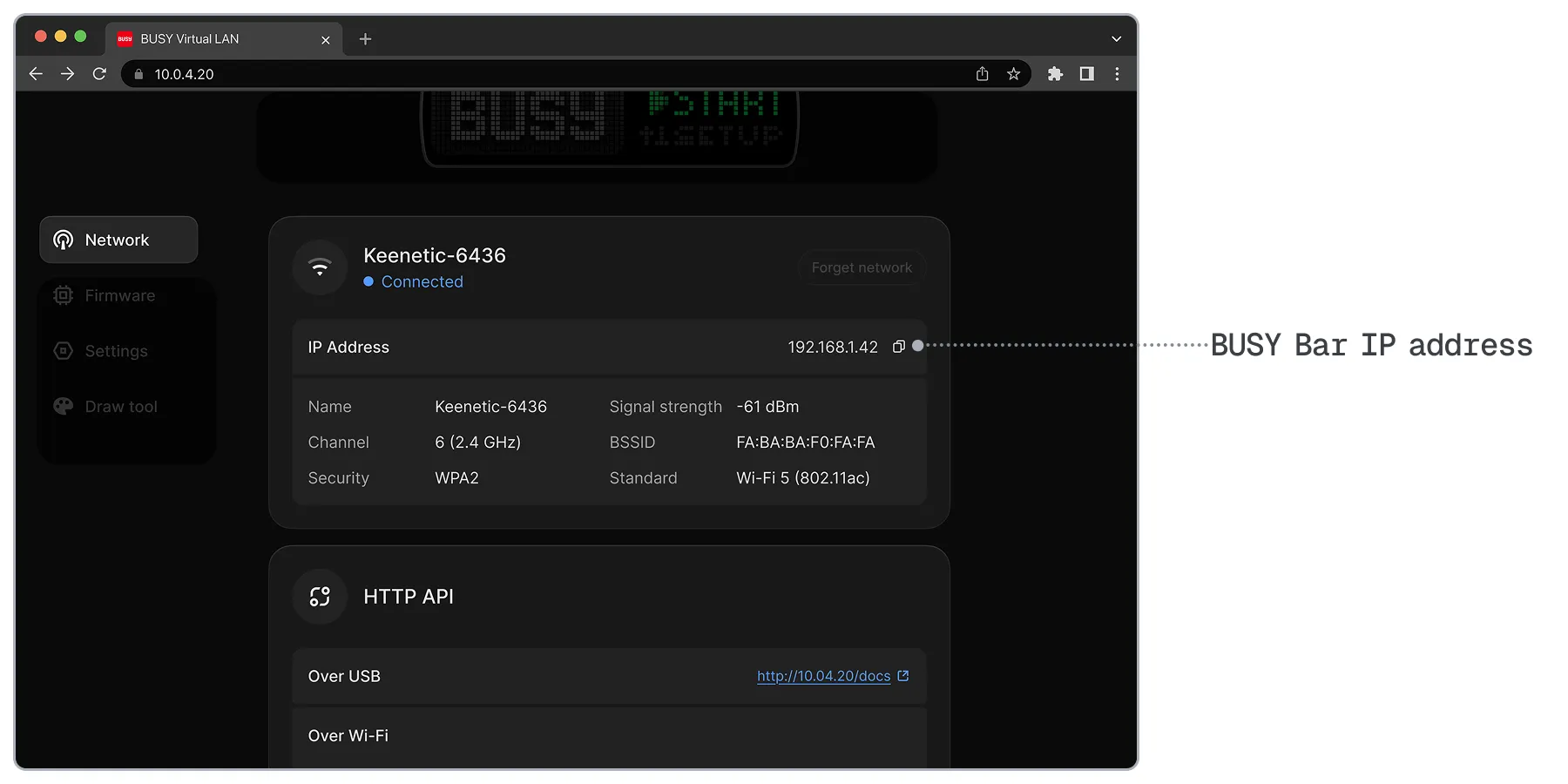Select the security value WPA2

tap(456, 478)
